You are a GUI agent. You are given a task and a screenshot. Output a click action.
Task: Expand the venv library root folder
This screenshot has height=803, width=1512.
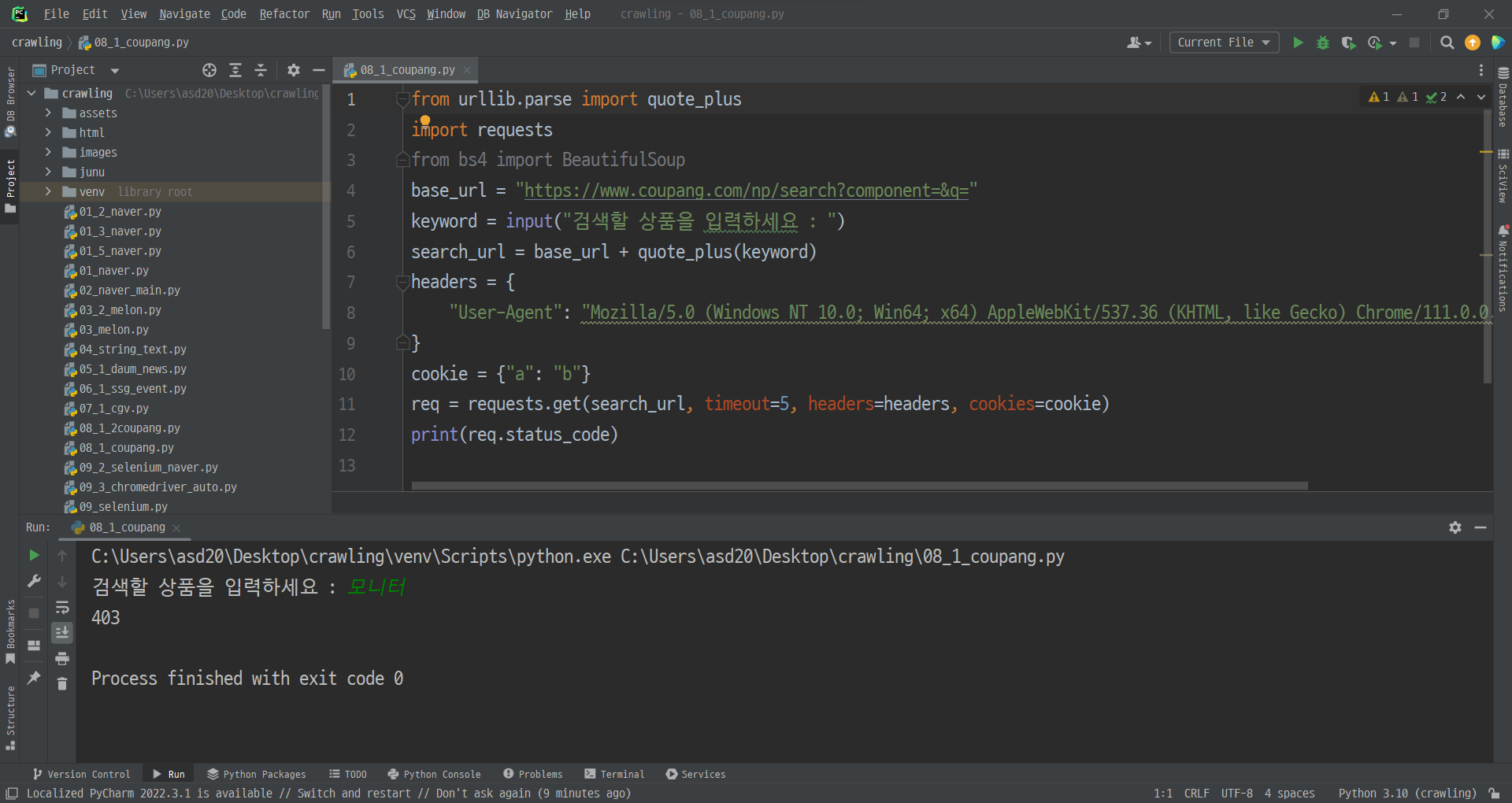(48, 192)
